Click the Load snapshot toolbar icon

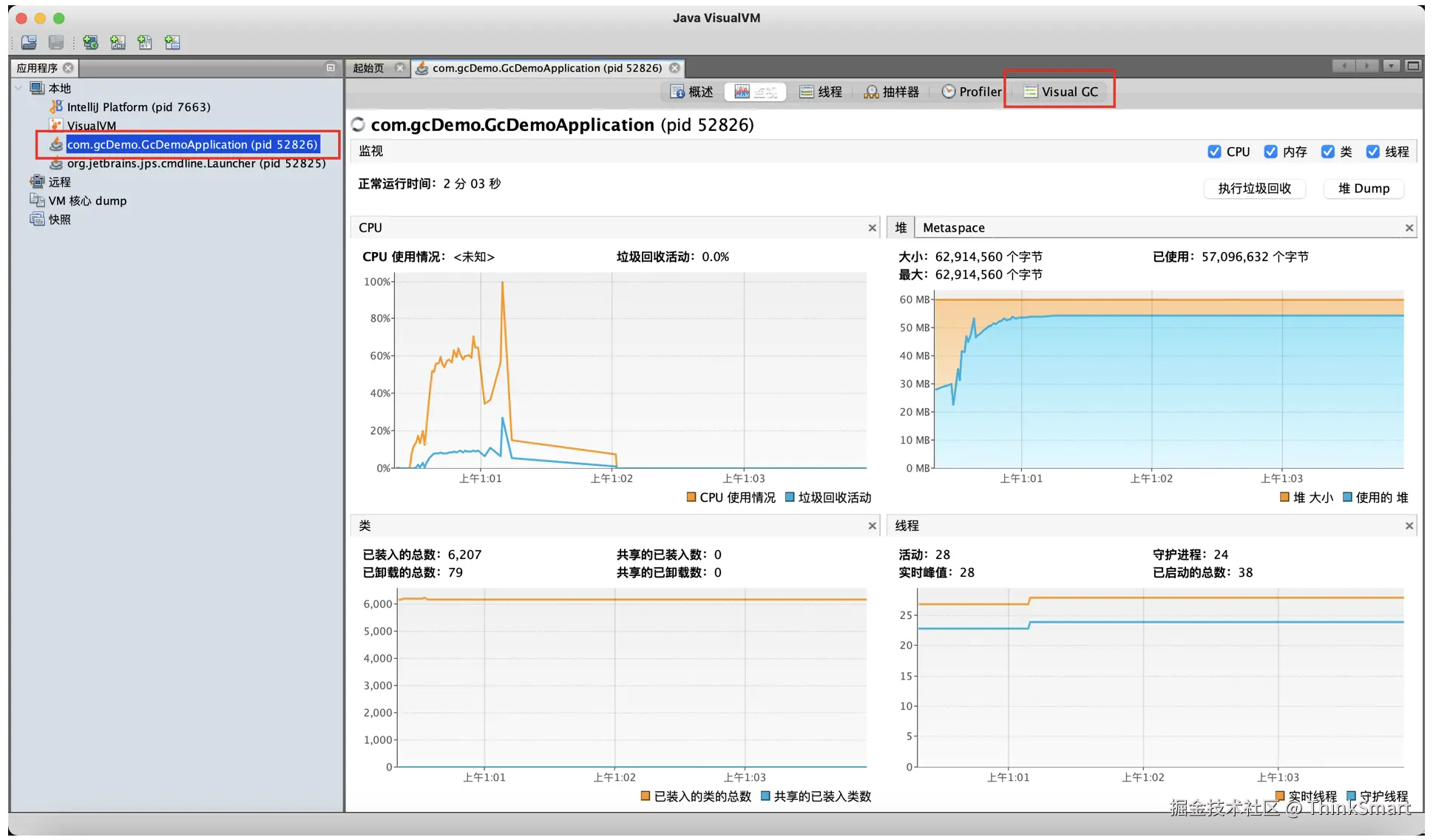[x=29, y=43]
